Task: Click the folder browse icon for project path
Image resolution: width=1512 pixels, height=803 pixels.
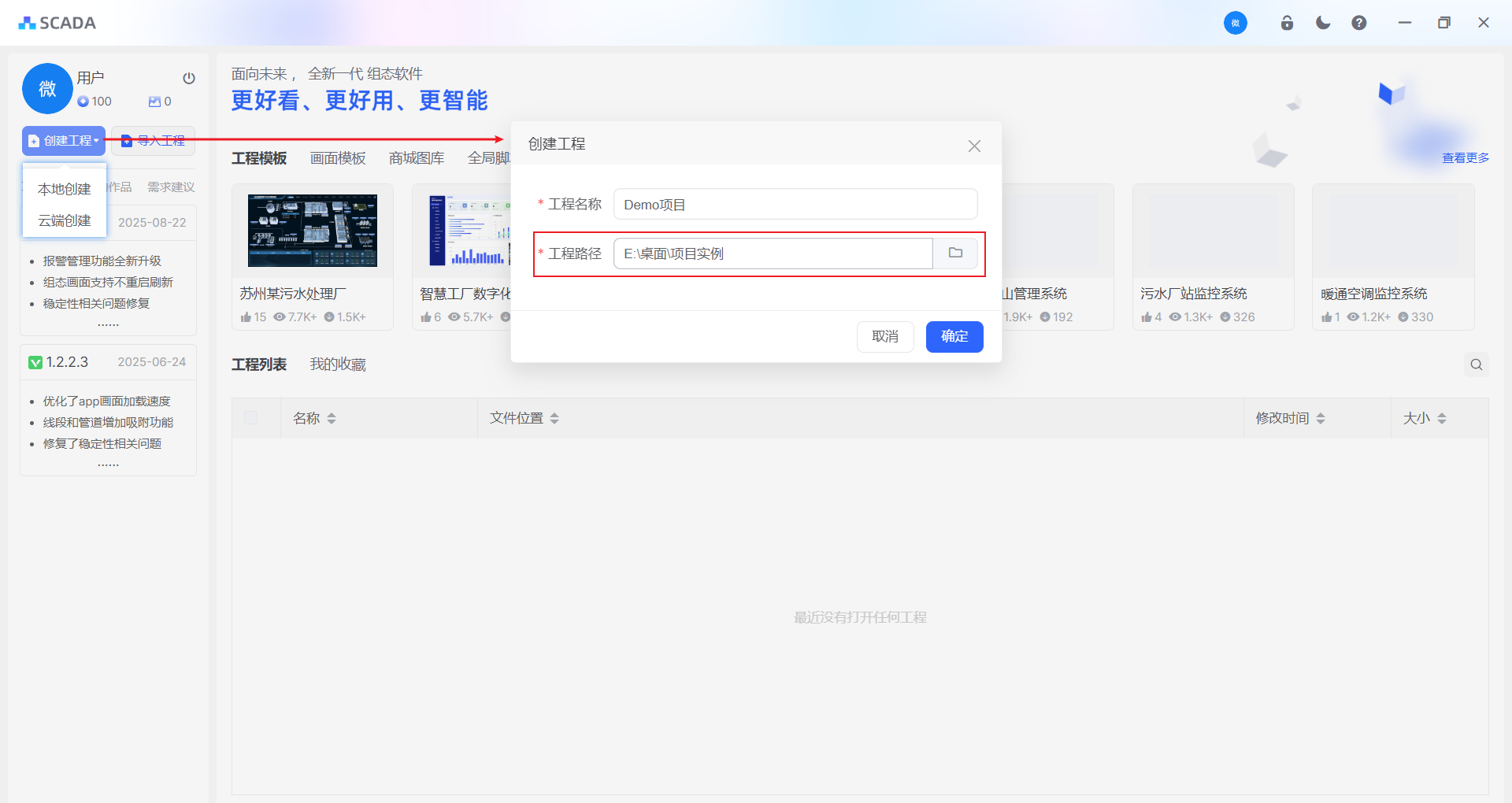Action: point(955,253)
